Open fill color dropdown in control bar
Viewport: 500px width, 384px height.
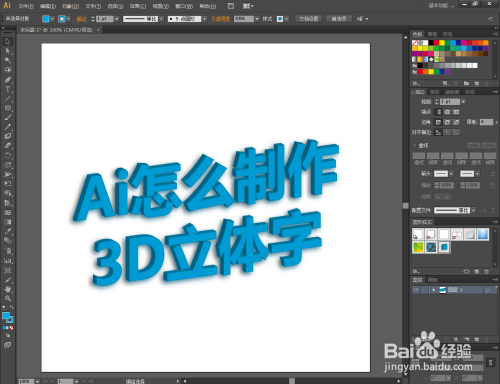coord(52,19)
